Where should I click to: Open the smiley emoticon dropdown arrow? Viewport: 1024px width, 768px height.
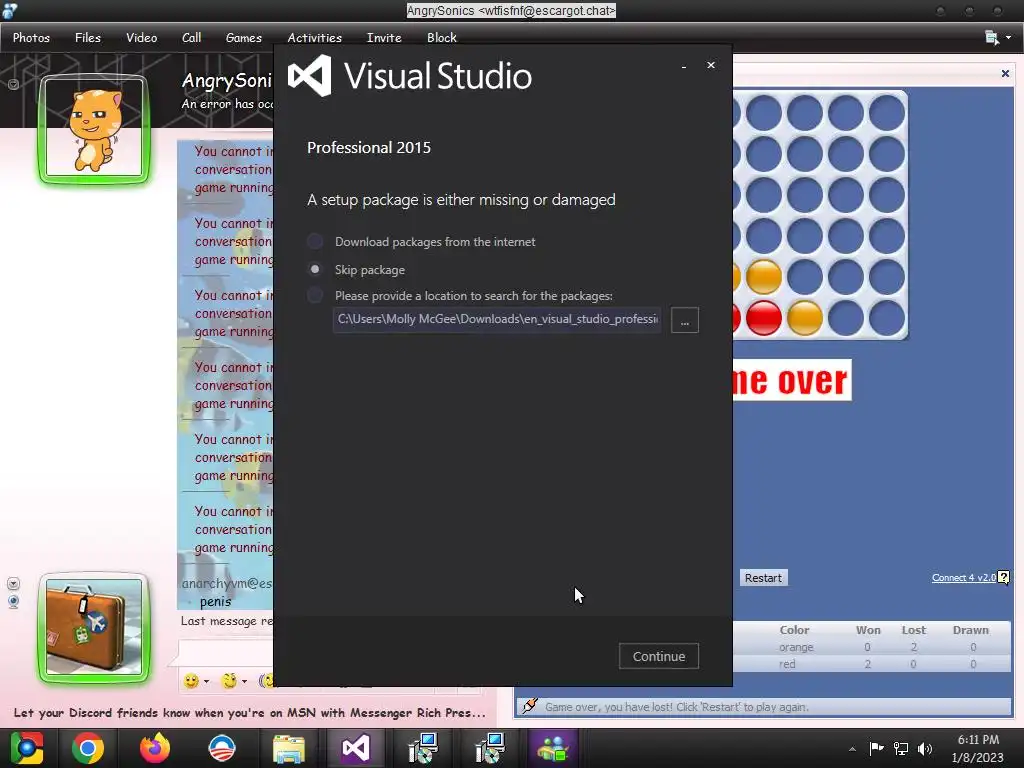(x=206, y=682)
